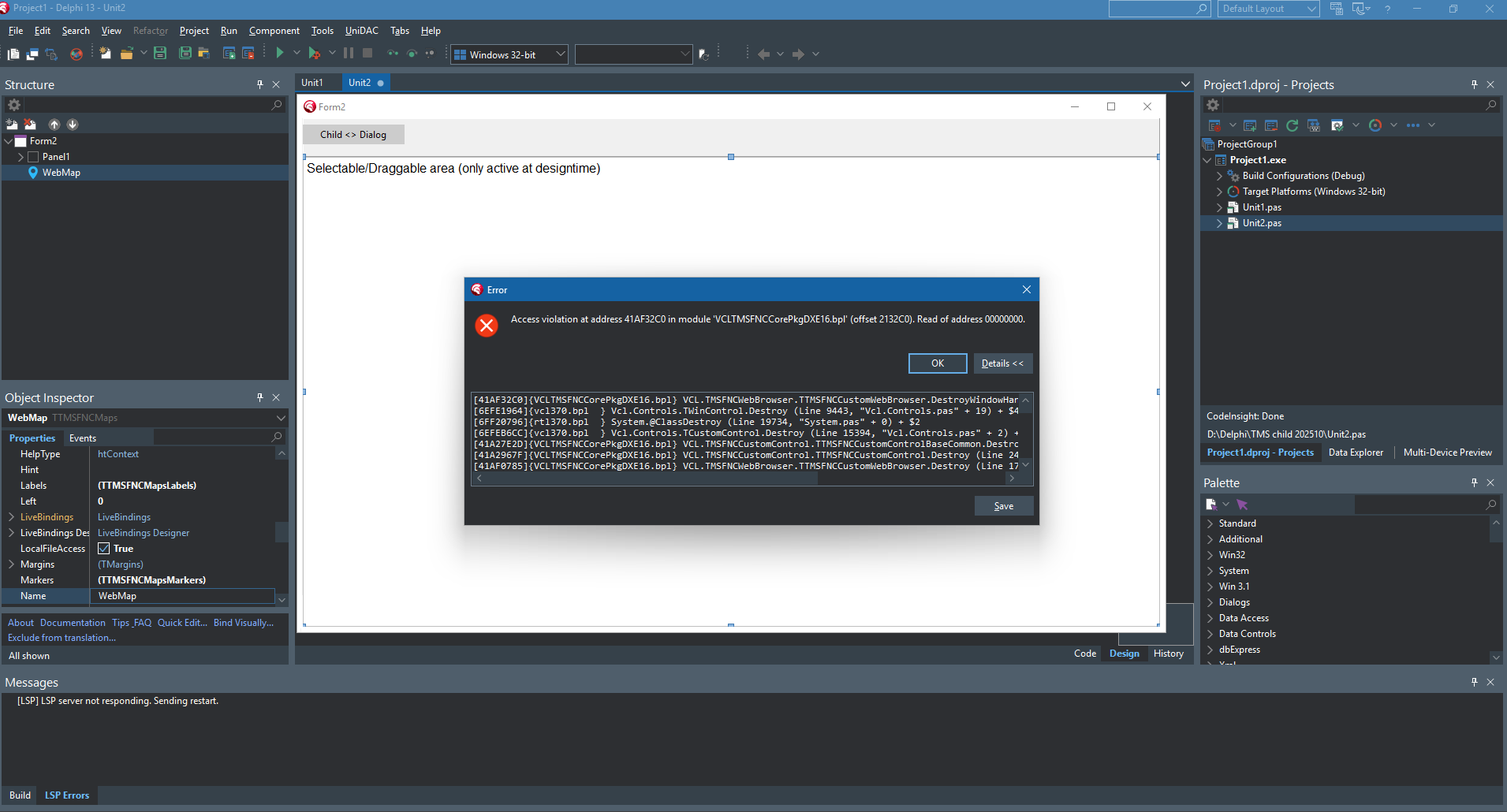Click the pin icon on Messages panel
1507x812 pixels.
pyautogui.click(x=1474, y=682)
